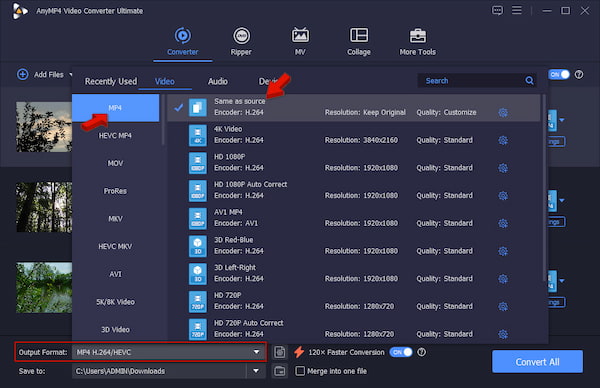Open the hamburger menu in title bar

pyautogui.click(x=517, y=10)
